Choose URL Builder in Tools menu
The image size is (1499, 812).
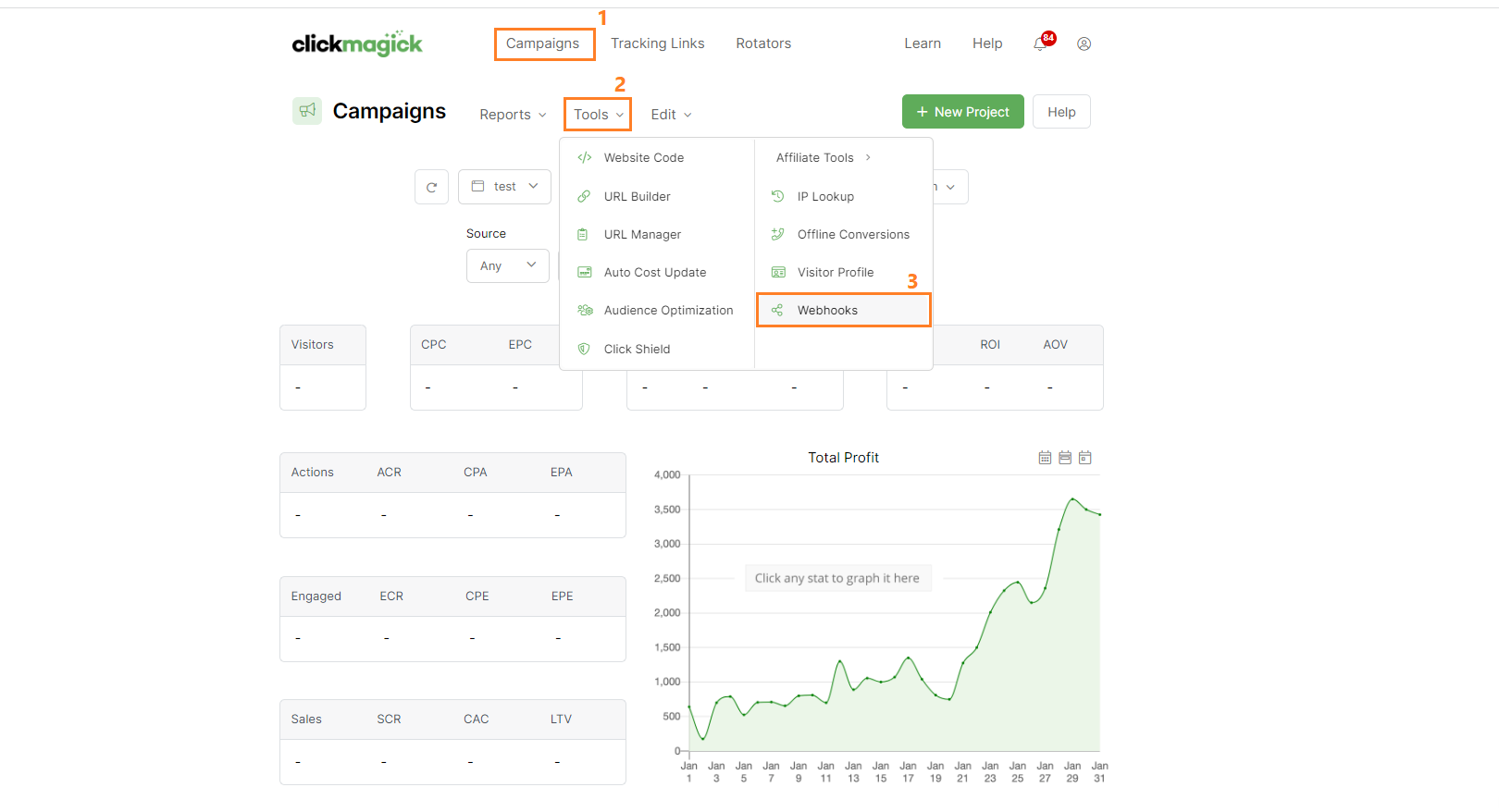[637, 197]
